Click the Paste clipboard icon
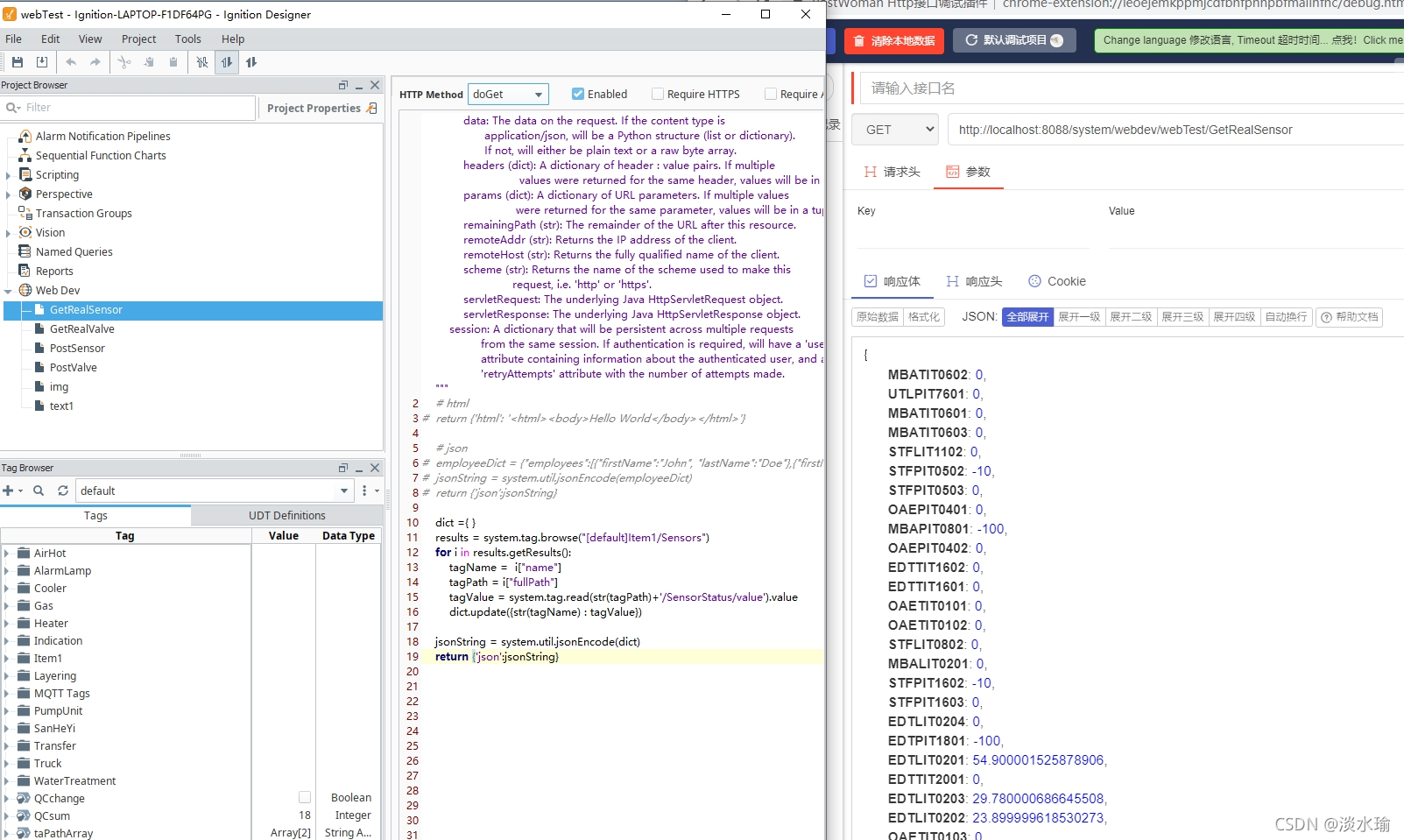Screen dimensions: 1404x840 [173, 62]
